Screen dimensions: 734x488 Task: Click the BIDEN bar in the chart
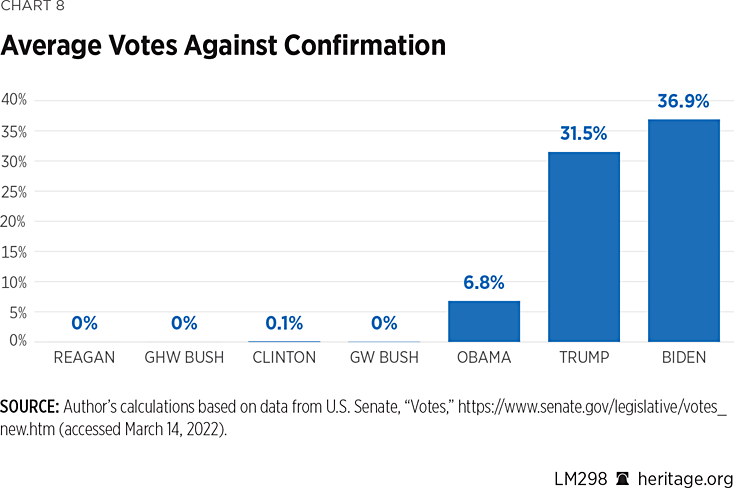(x=683, y=231)
